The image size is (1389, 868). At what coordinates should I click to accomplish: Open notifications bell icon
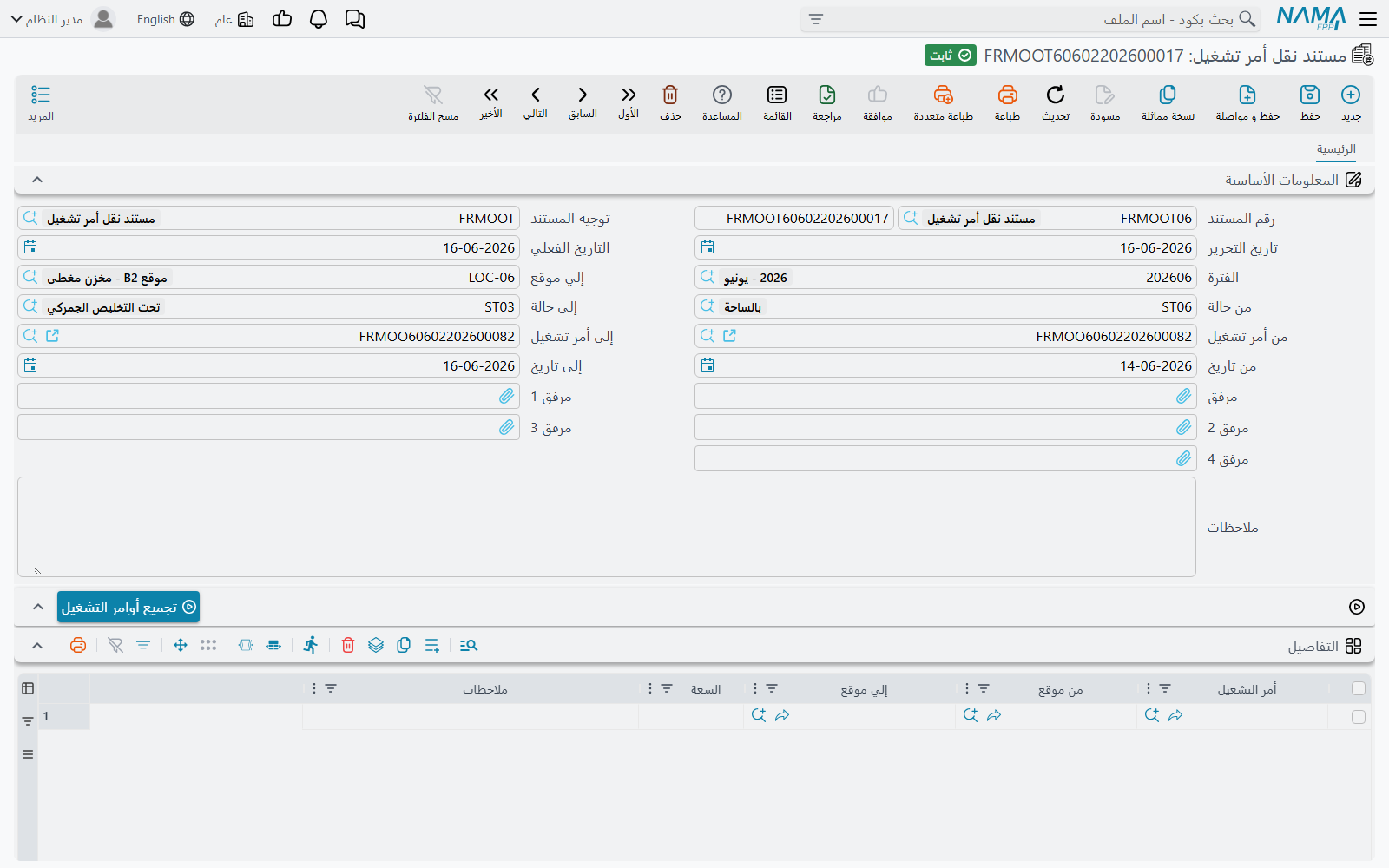pos(319,19)
